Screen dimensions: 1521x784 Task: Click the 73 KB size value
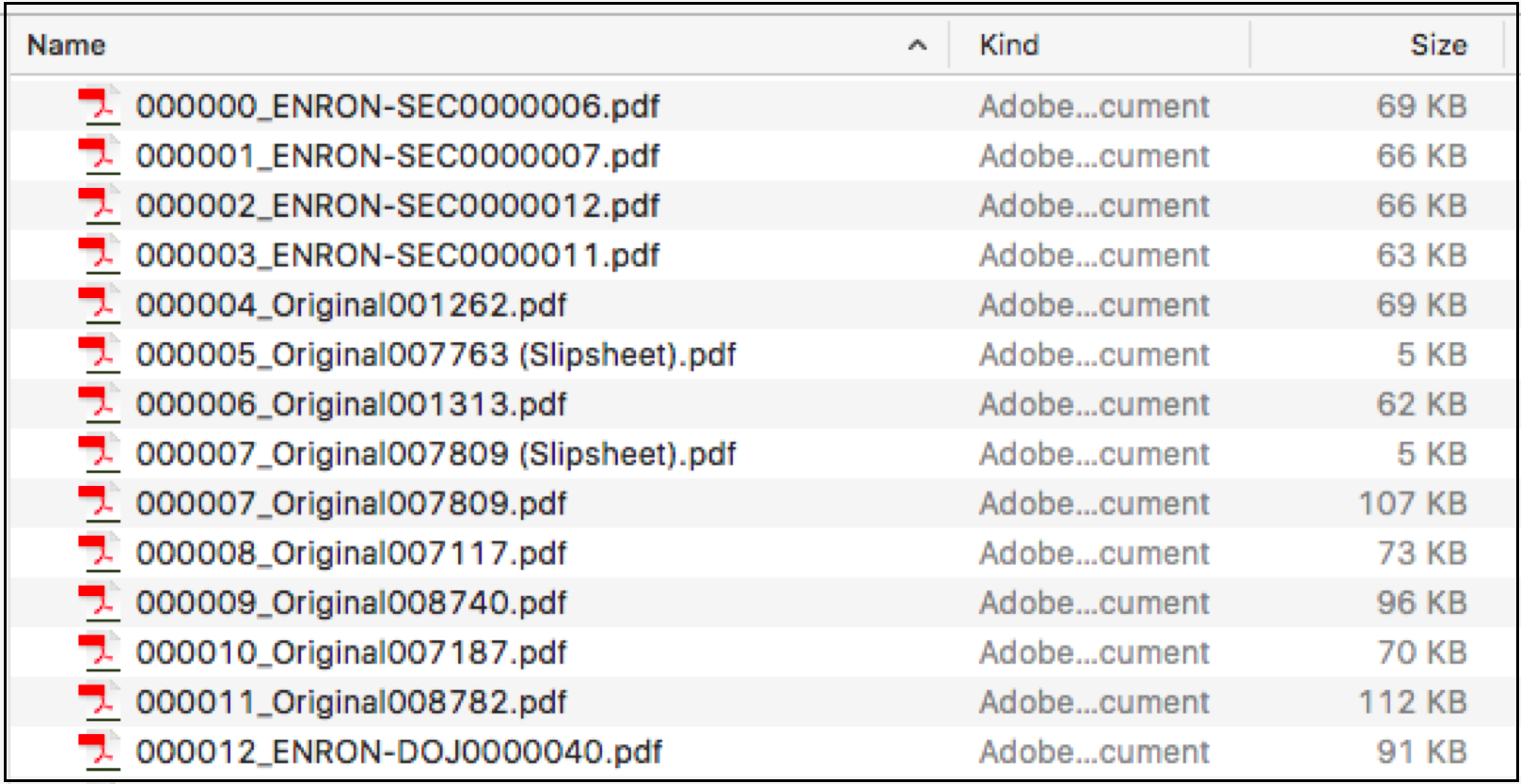(1422, 553)
